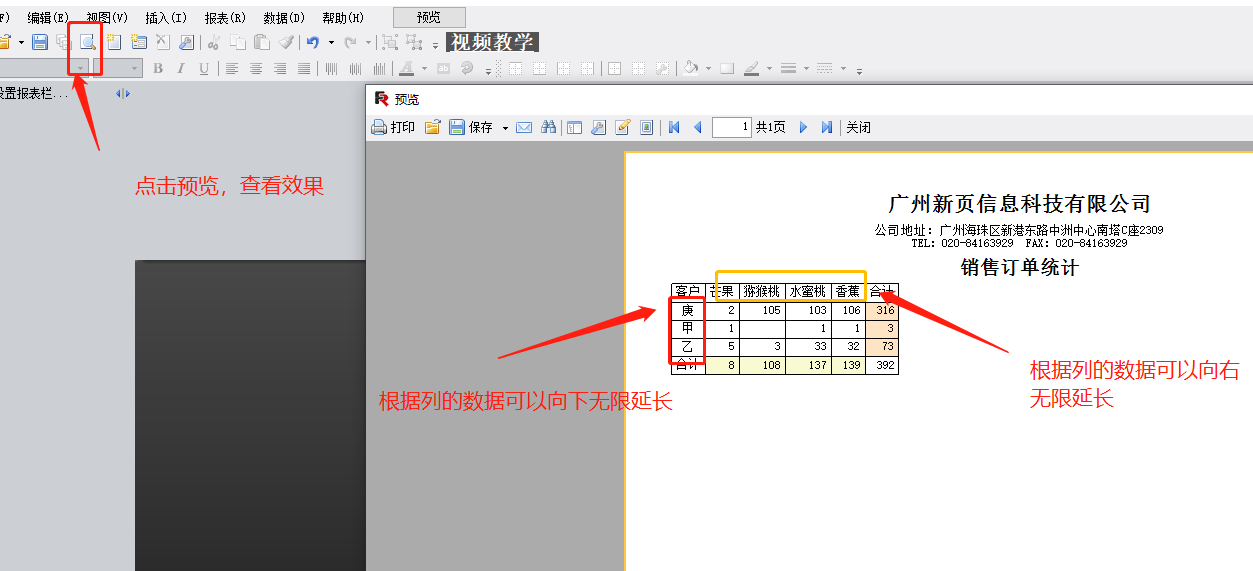Open the 编辑(E) menu

click(48, 18)
